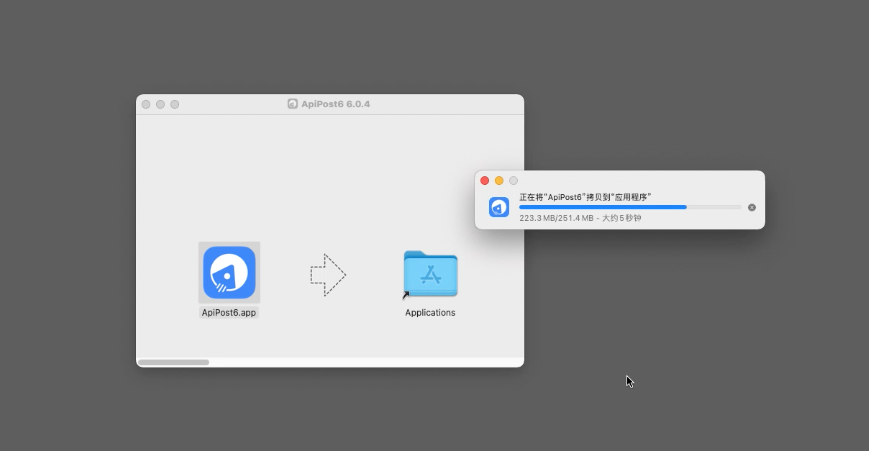Click the greyed minimize button of ApiPost6 window
Viewport: 869px width, 451px height.
click(x=160, y=104)
